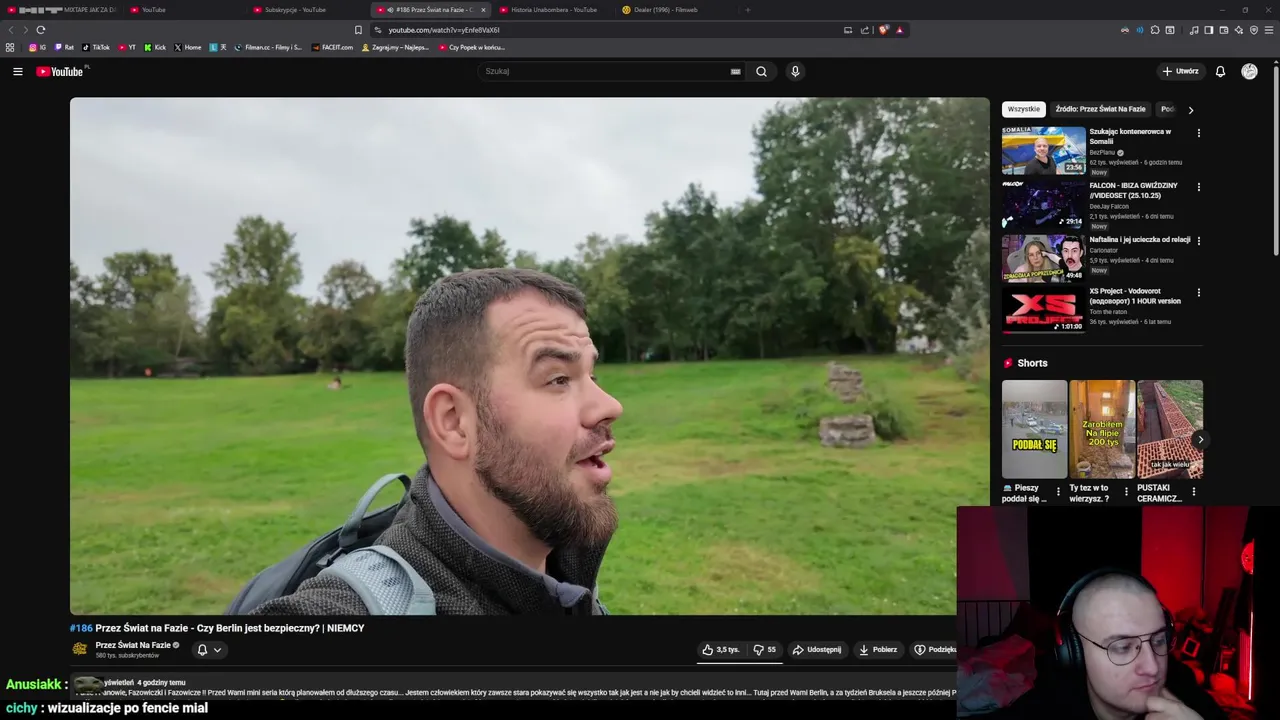Select Źródło: Przez Świat Na Fazie chip
1280x720 pixels.
1100,109
